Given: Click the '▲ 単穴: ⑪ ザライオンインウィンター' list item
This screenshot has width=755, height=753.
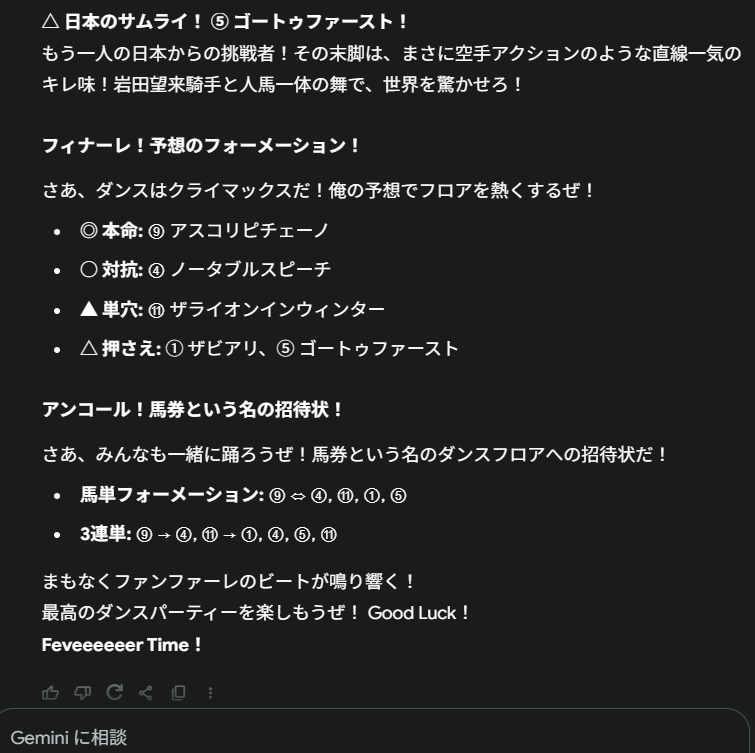Looking at the screenshot, I should (x=232, y=310).
